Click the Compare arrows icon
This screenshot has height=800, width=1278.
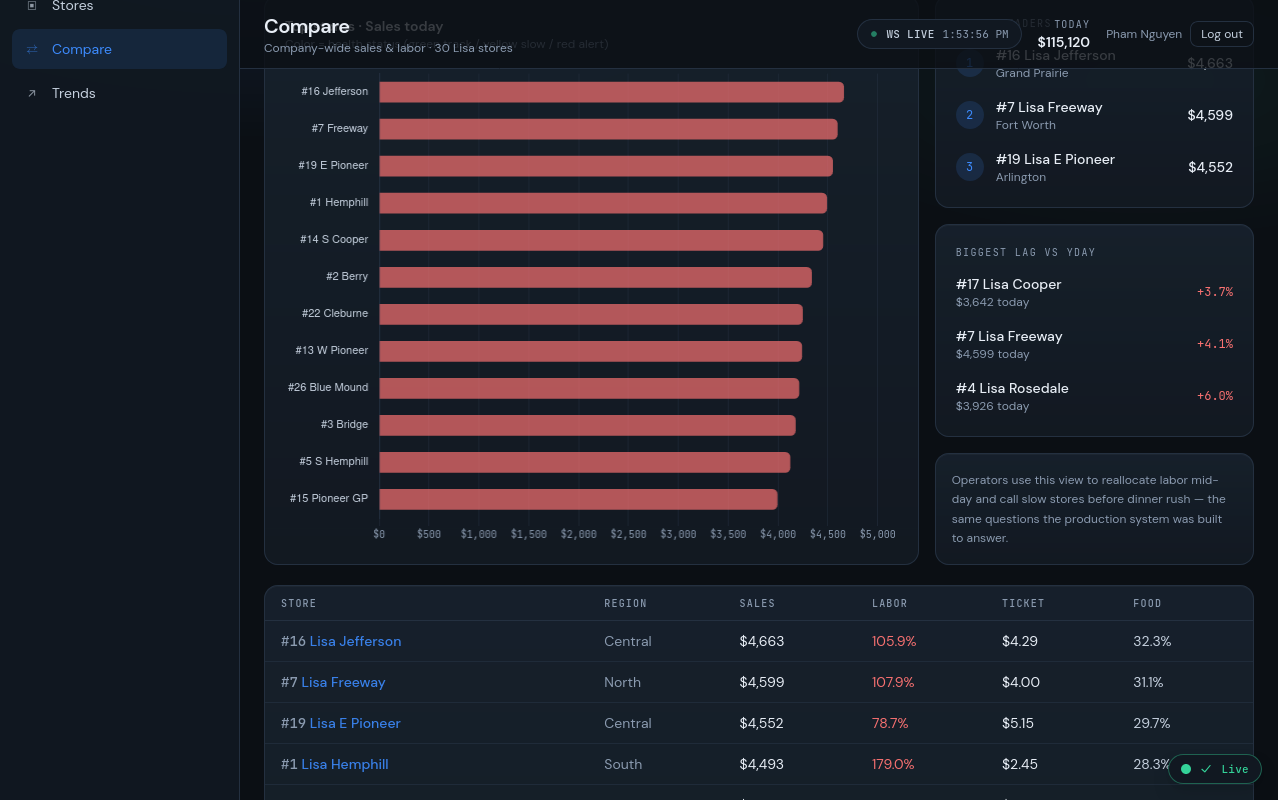point(32,49)
